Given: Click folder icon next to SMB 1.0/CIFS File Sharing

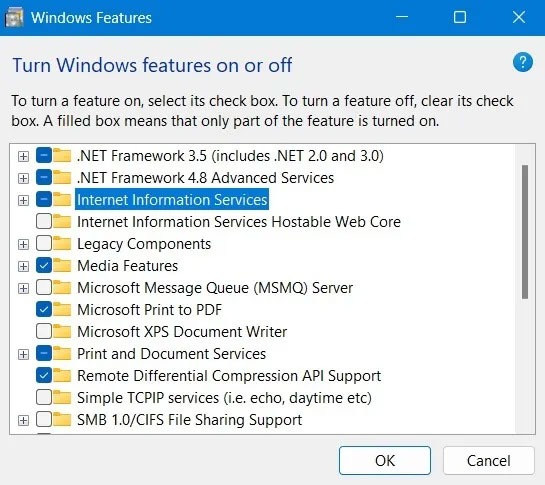Looking at the screenshot, I should 63,420.
